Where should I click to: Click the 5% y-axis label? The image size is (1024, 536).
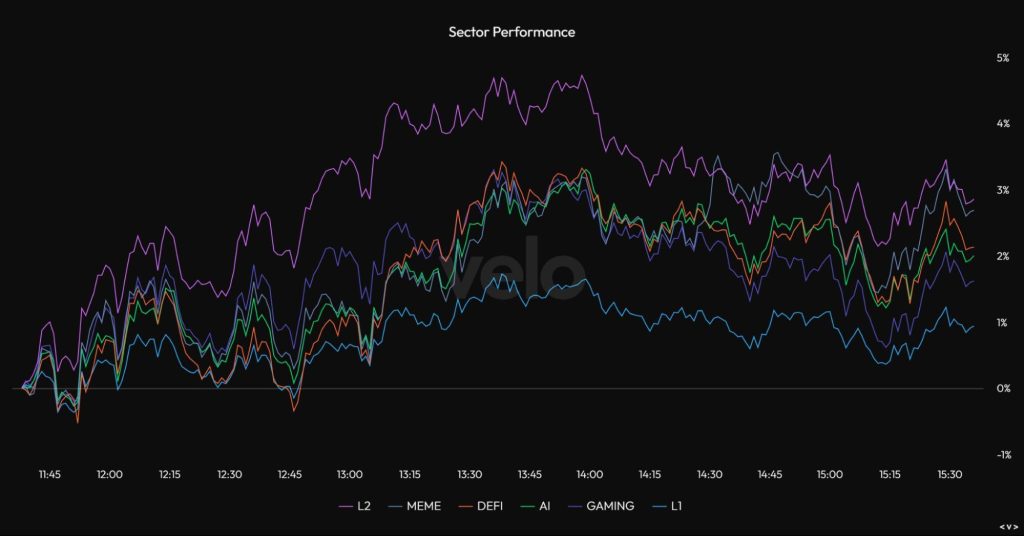click(1003, 58)
